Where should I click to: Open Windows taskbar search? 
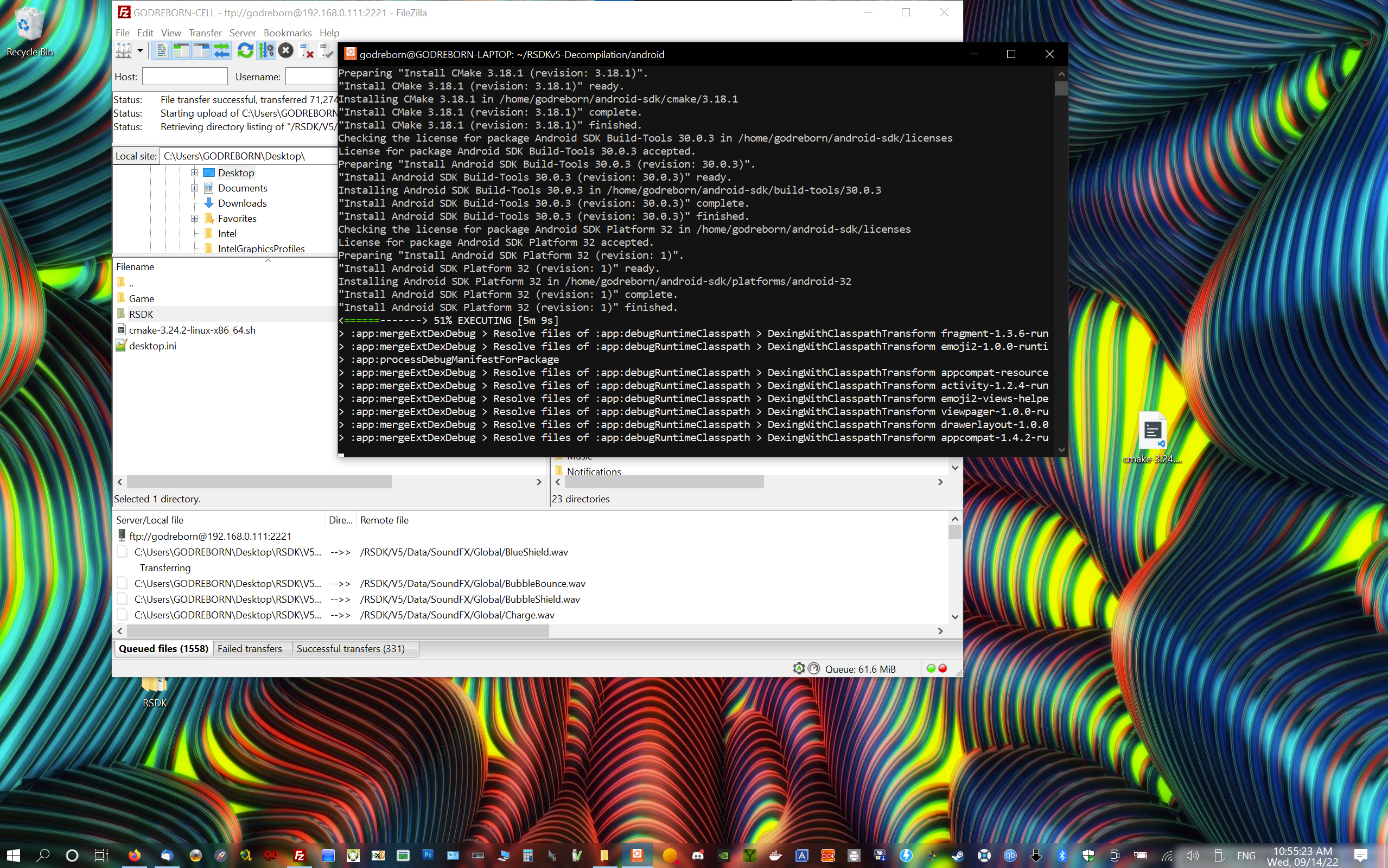click(43, 856)
